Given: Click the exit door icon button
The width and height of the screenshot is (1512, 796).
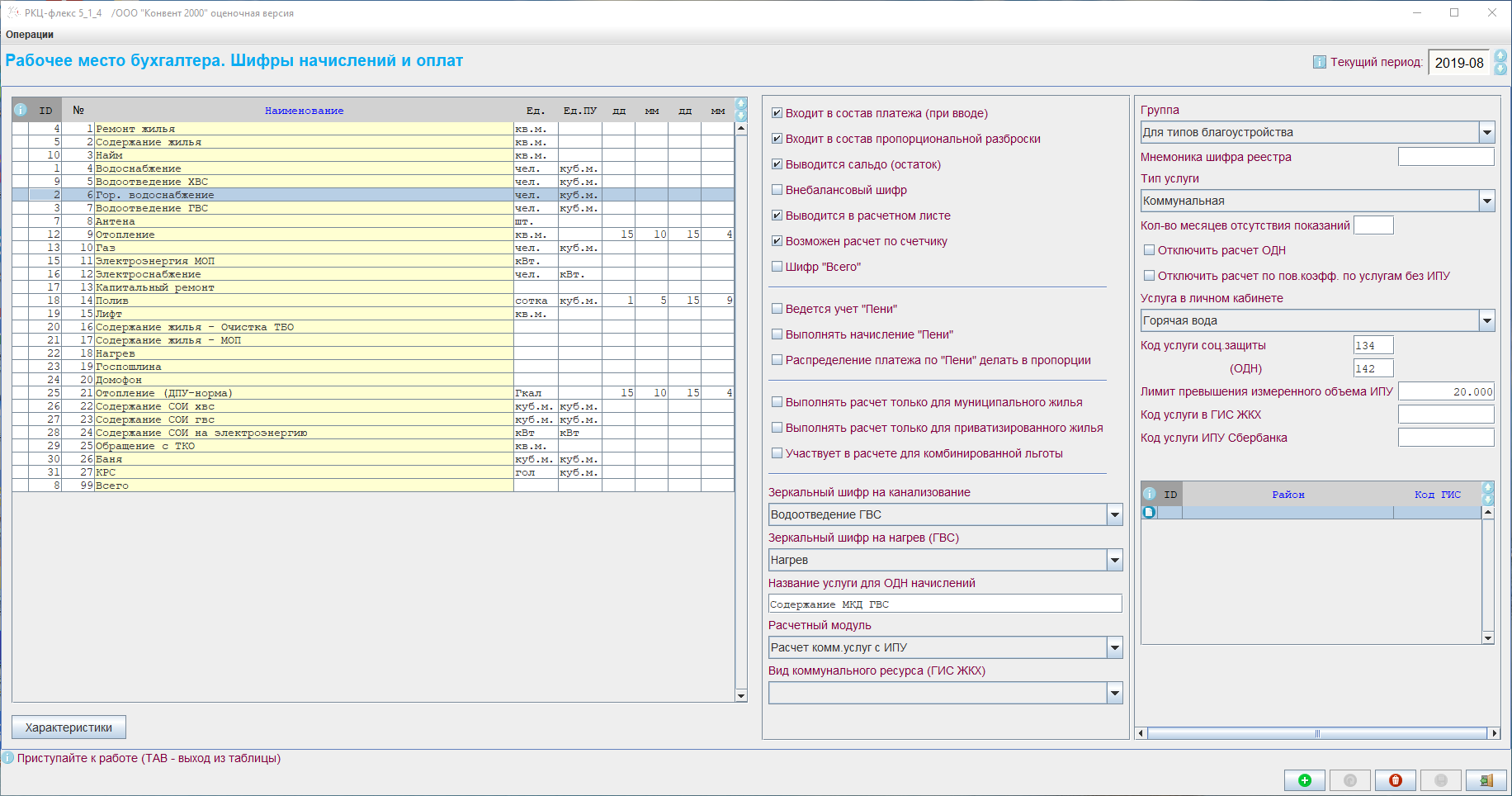Looking at the screenshot, I should (x=1486, y=780).
